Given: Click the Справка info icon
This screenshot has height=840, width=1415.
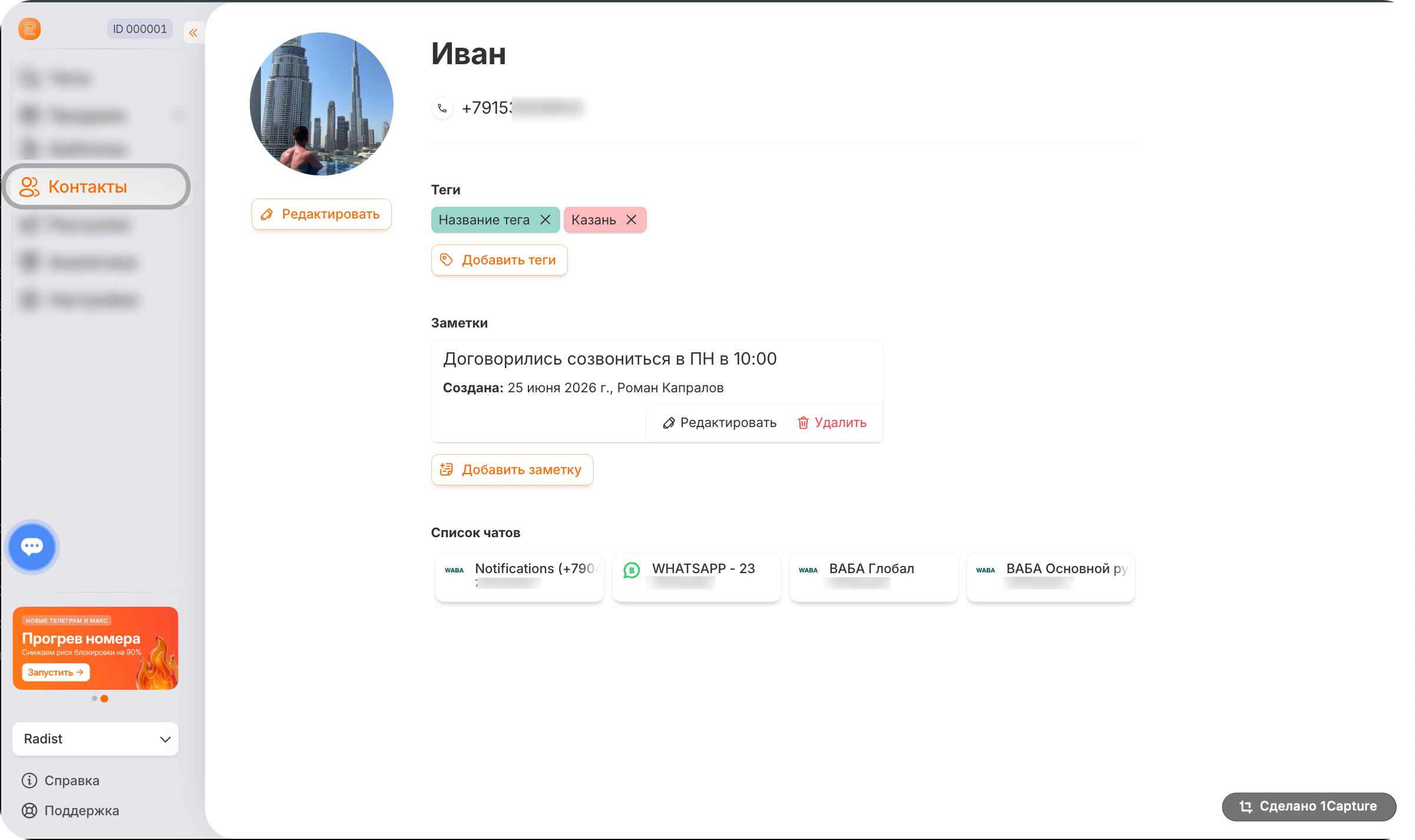Looking at the screenshot, I should click(29, 781).
